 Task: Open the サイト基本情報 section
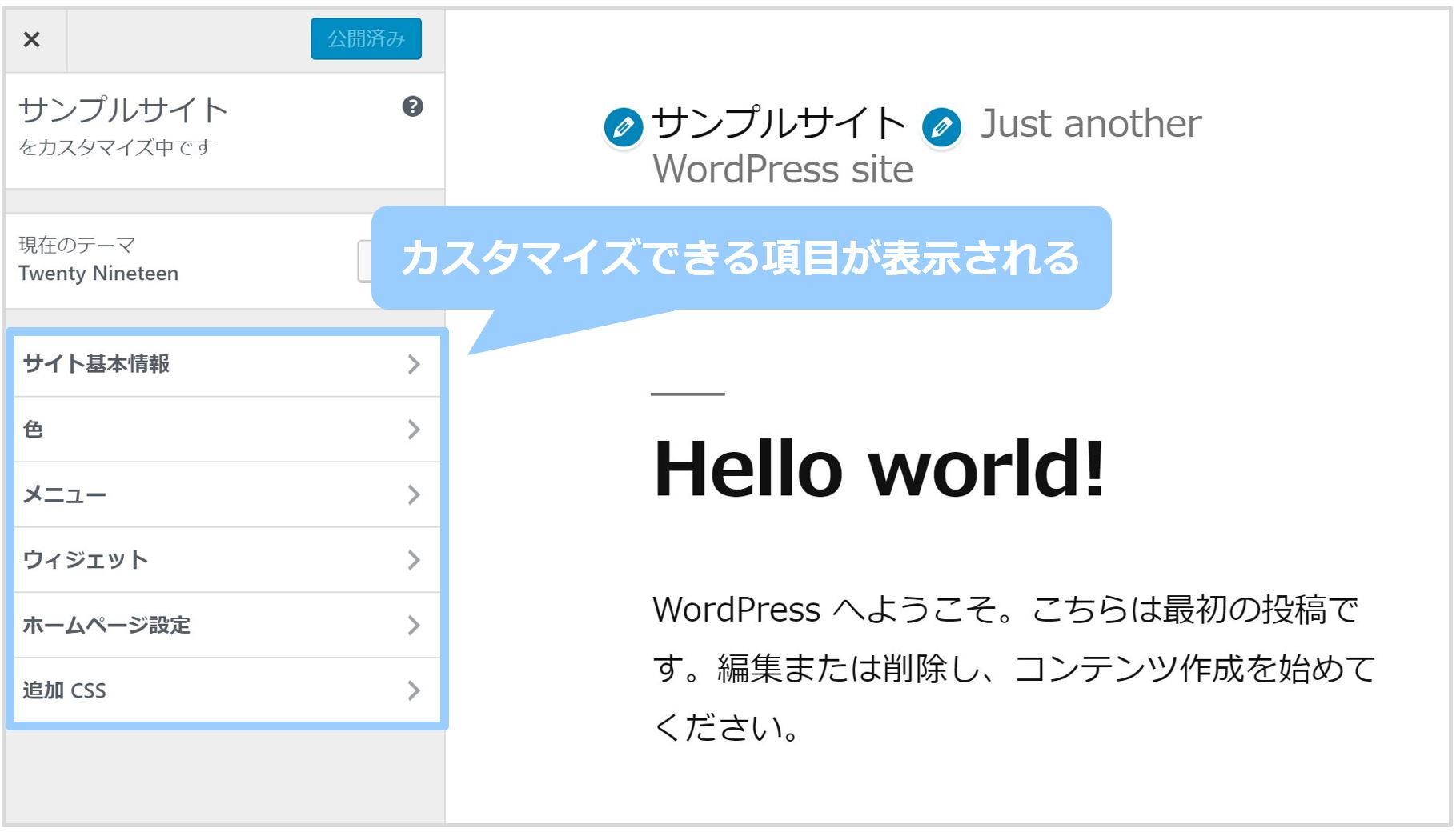96,364
